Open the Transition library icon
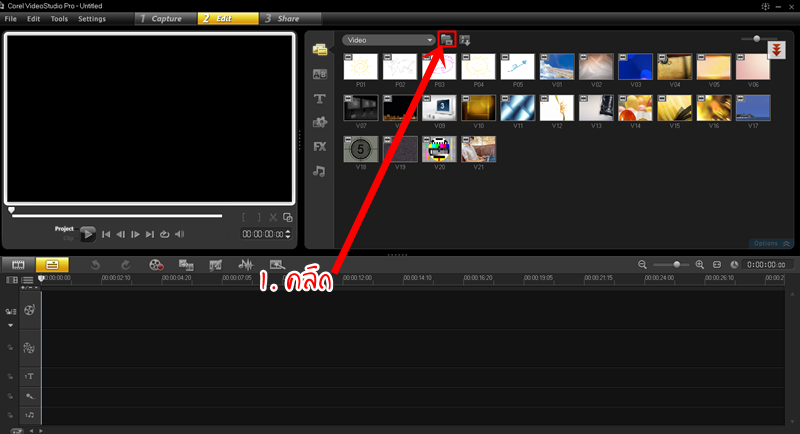This screenshot has height=434, width=800. 320,74
